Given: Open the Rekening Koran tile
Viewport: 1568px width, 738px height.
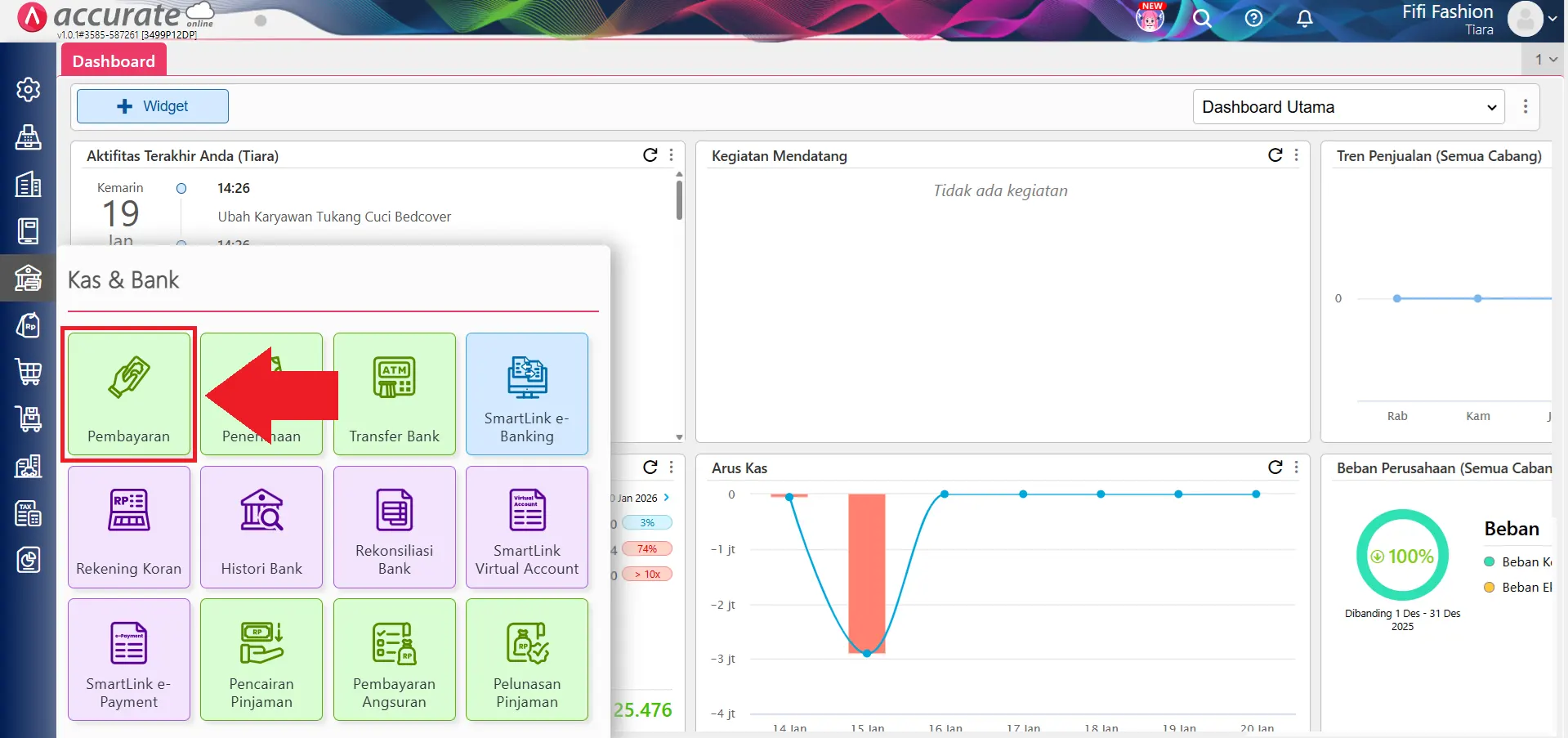Looking at the screenshot, I should tap(129, 526).
